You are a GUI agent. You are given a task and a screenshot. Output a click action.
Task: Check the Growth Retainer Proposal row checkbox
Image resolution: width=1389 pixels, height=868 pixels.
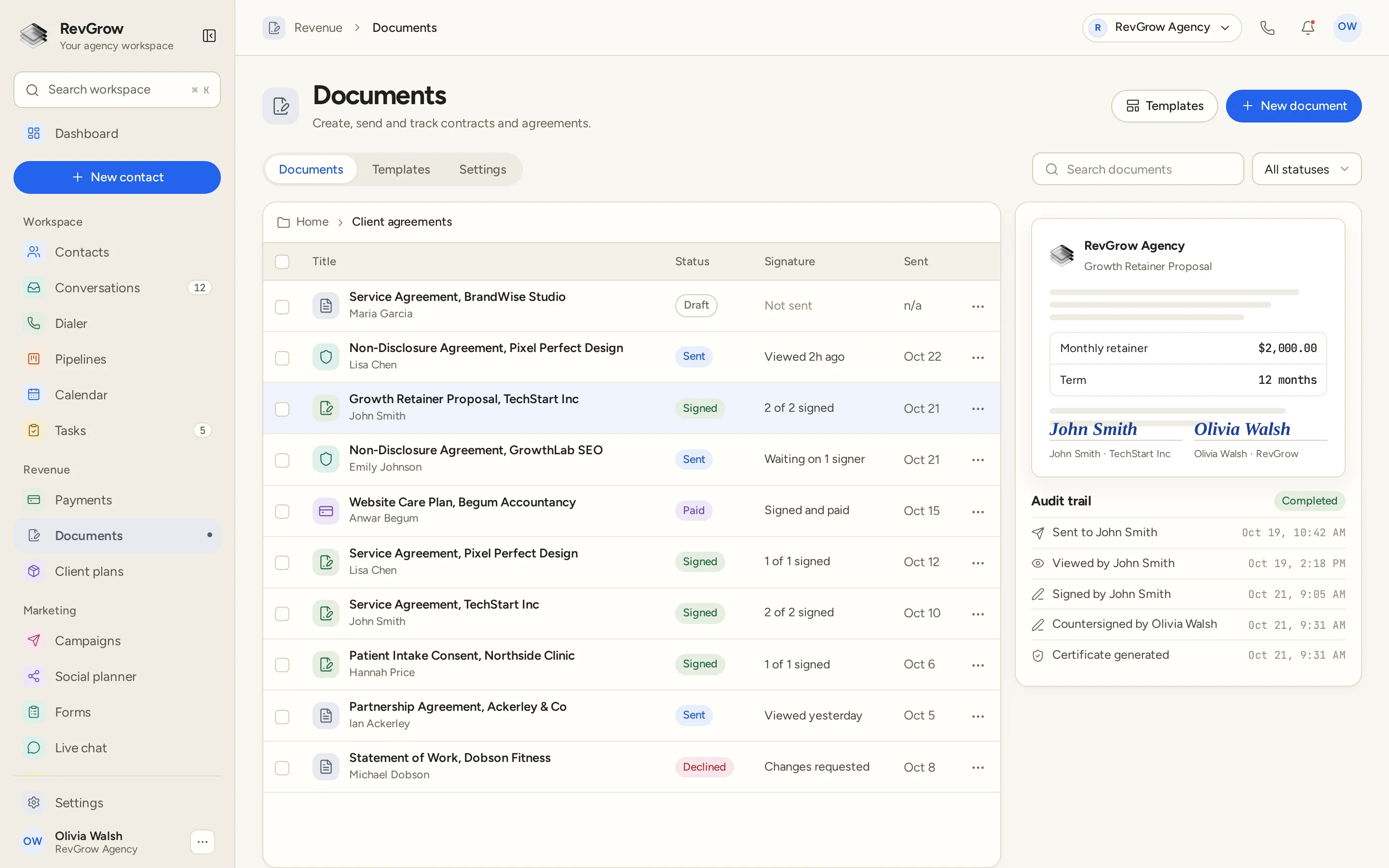point(282,409)
